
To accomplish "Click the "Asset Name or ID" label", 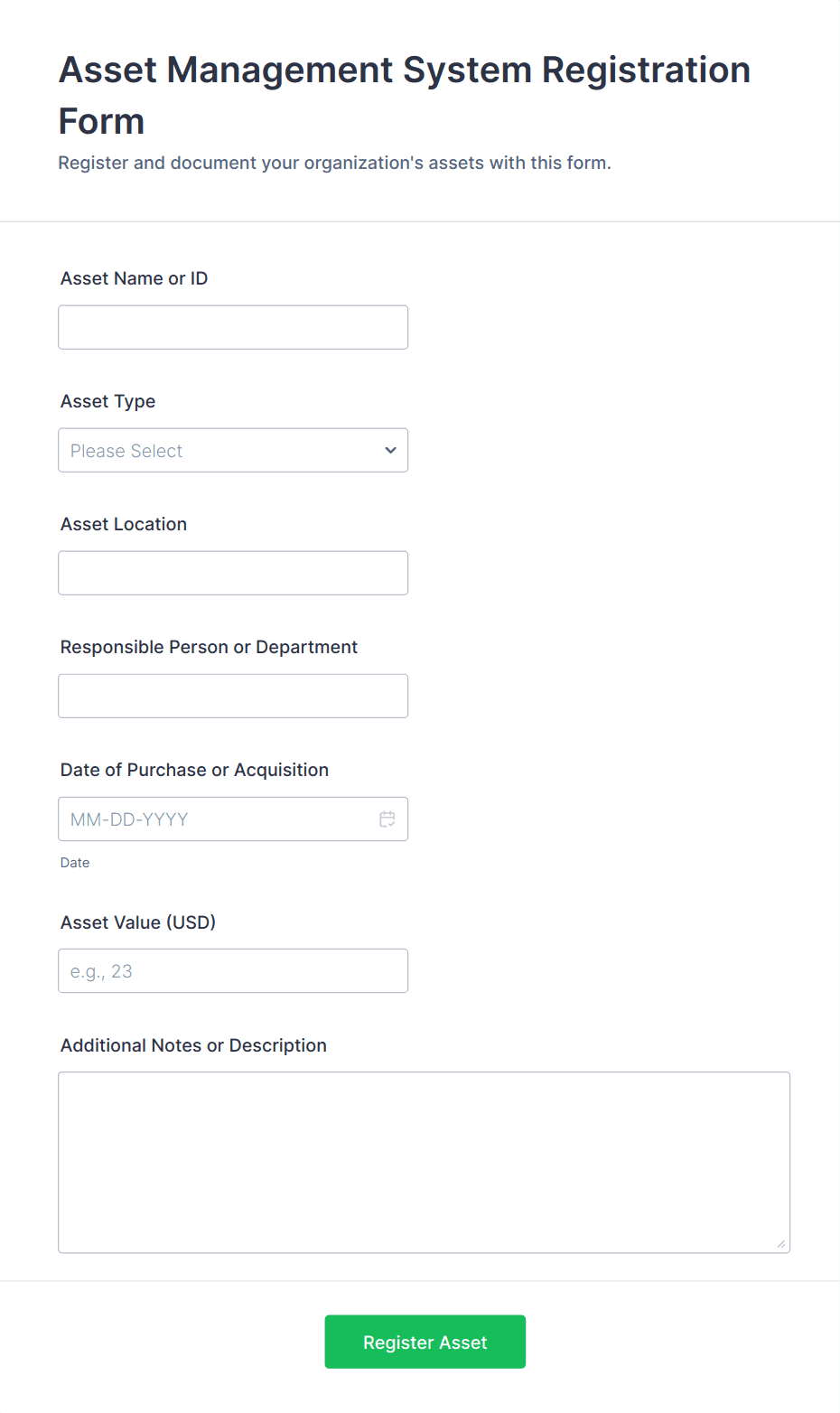I will click(134, 278).
